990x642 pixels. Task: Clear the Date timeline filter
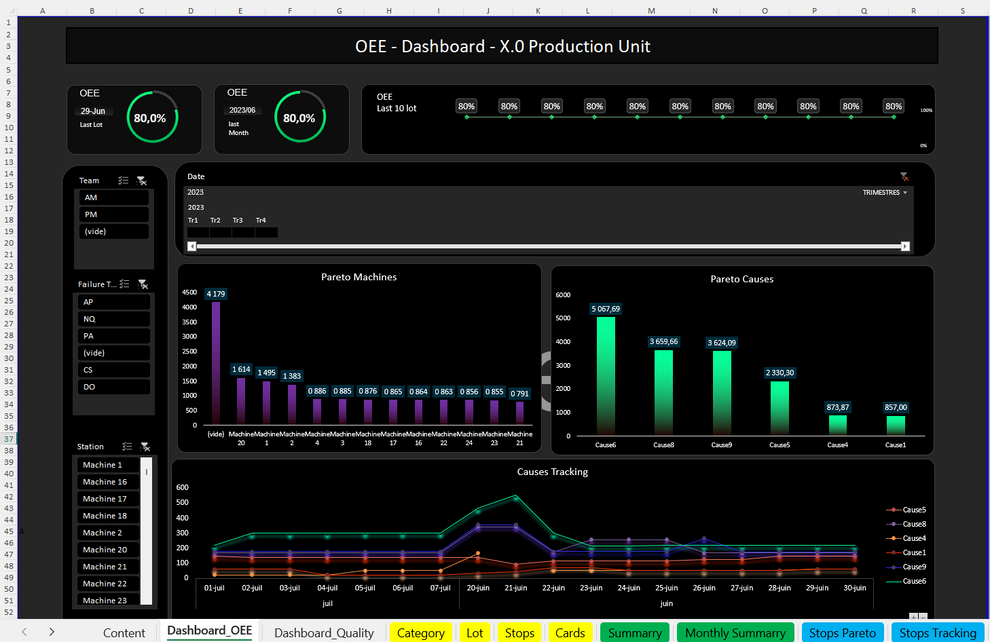coord(905,176)
